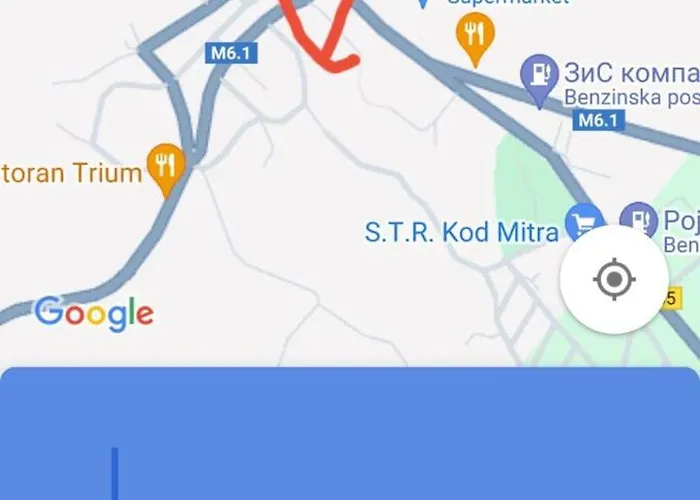Open the ЗиС компа place label

632,73
